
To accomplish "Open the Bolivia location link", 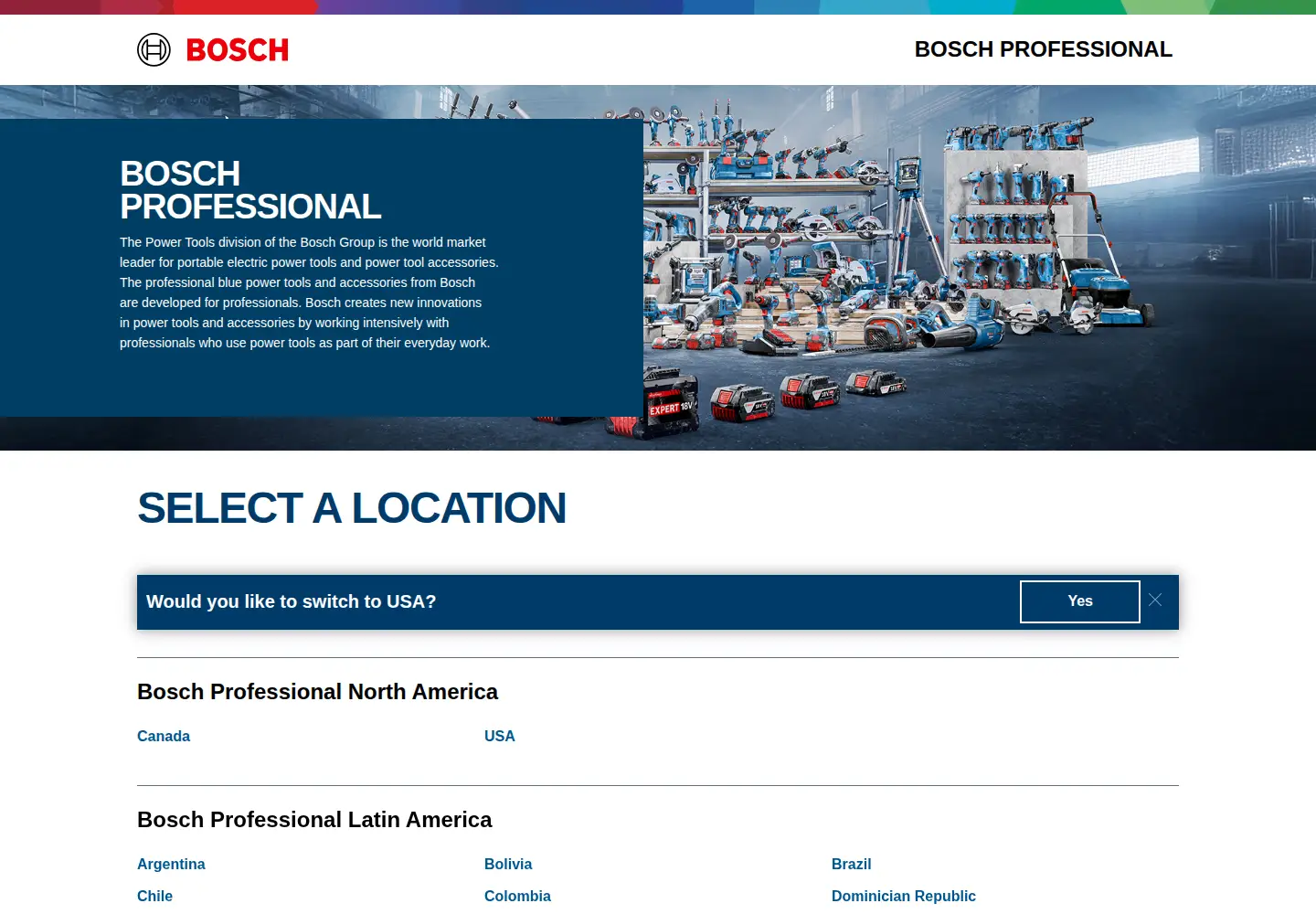I will pyautogui.click(x=508, y=865).
